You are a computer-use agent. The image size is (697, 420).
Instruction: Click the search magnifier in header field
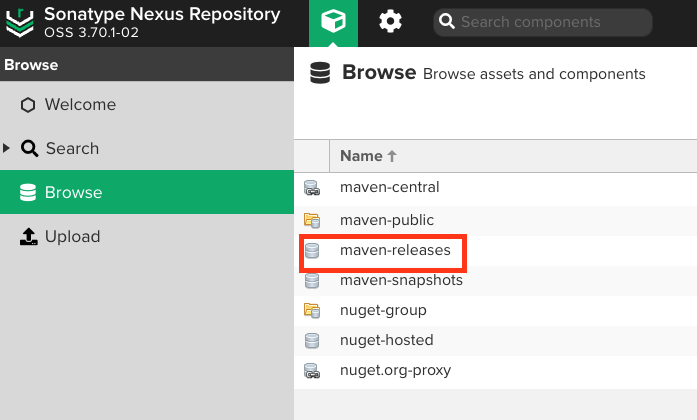pos(447,21)
